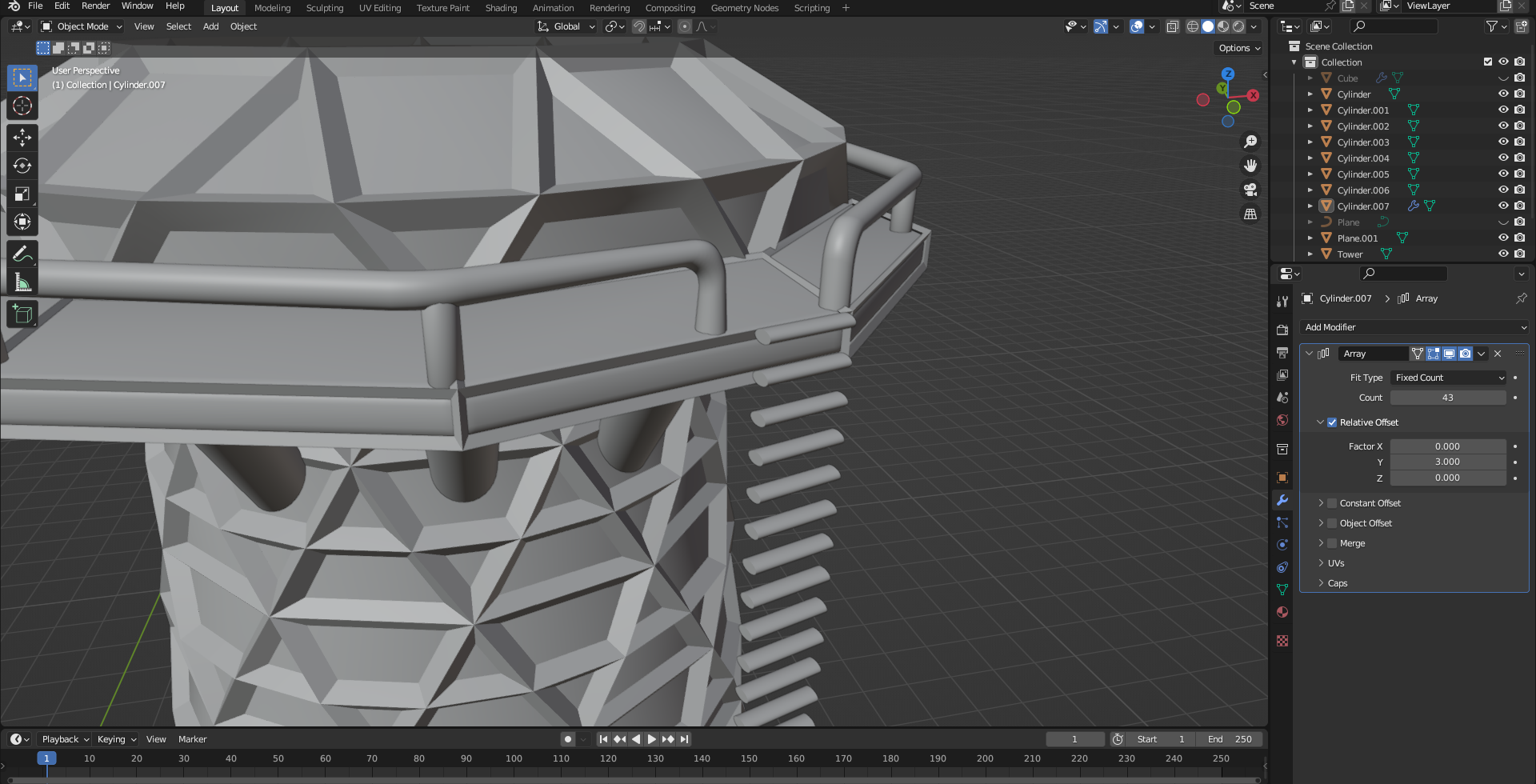Open Add Modifier dropdown

(1414, 327)
